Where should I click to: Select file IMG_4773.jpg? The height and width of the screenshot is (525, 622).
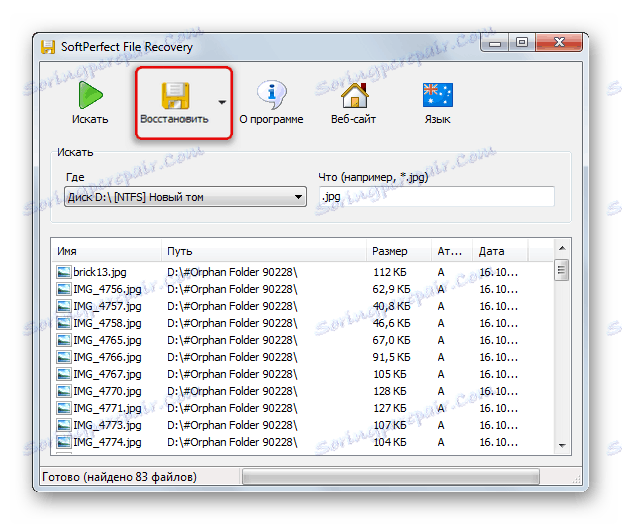point(107,425)
